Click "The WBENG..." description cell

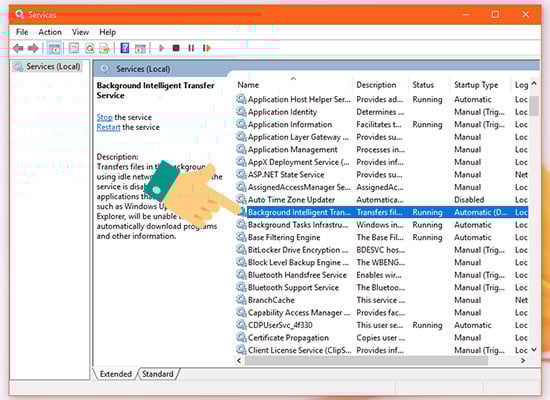381,262
